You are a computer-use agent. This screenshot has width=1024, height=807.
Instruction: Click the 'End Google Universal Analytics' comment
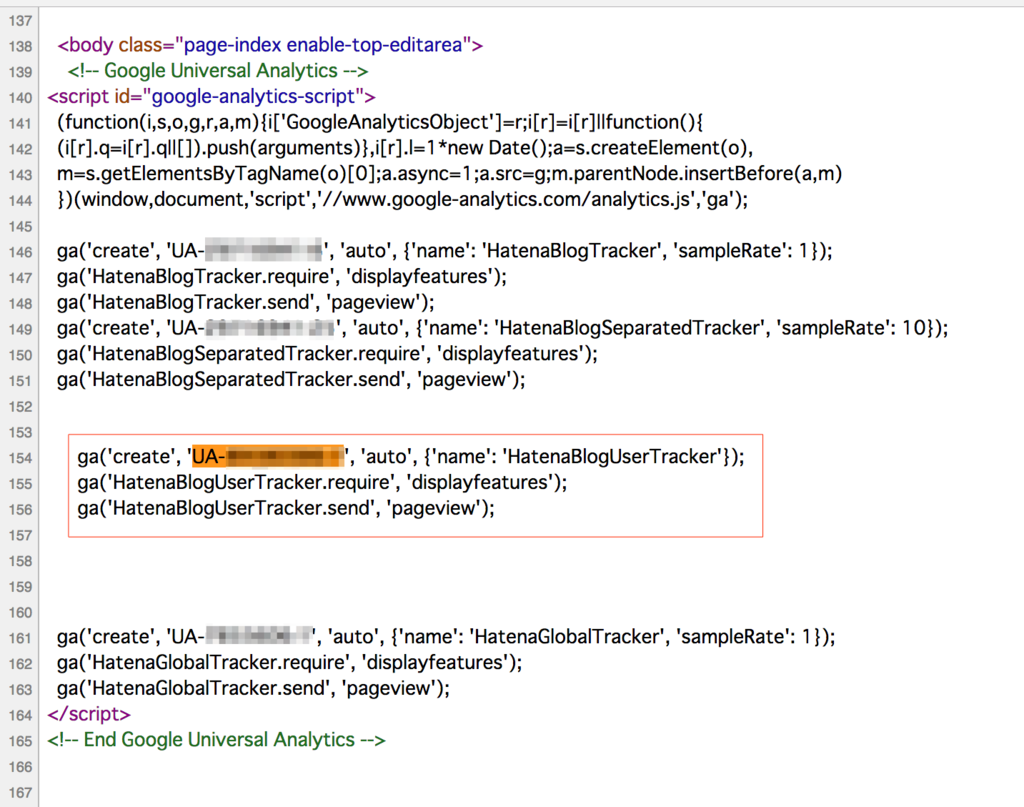click(216, 740)
